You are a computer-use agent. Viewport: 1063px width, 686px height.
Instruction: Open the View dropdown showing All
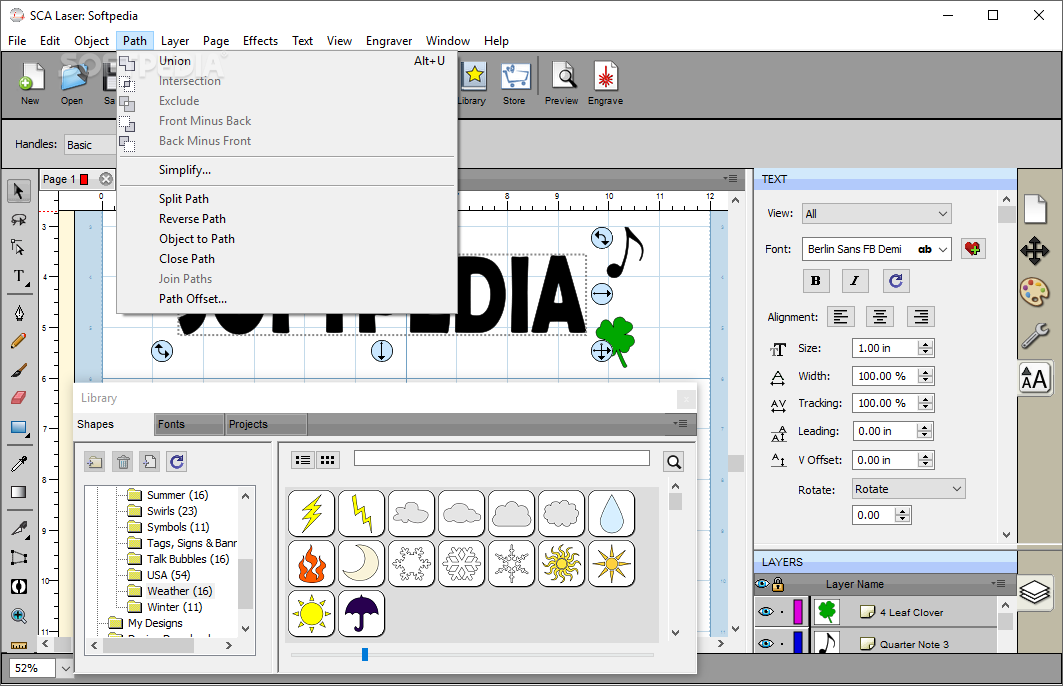click(877, 214)
